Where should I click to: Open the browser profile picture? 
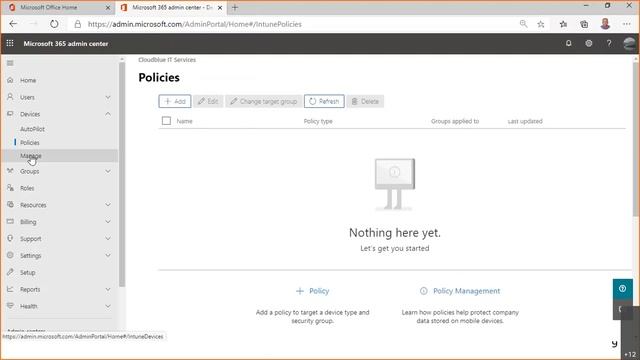point(605,24)
